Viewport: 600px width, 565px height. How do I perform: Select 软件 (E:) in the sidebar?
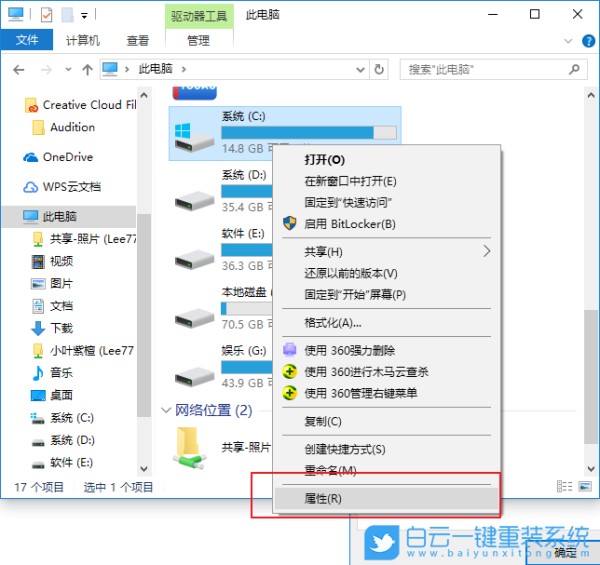click(x=63, y=462)
